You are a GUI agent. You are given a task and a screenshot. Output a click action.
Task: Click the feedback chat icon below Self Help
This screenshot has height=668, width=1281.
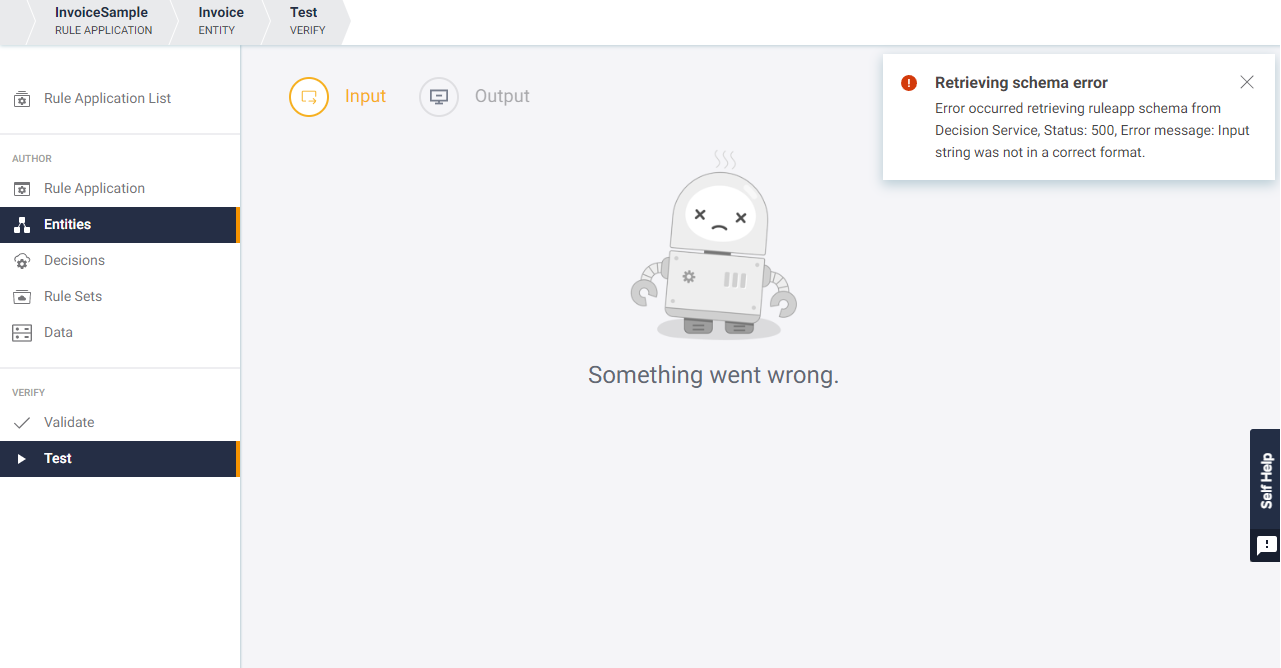tap(1266, 545)
